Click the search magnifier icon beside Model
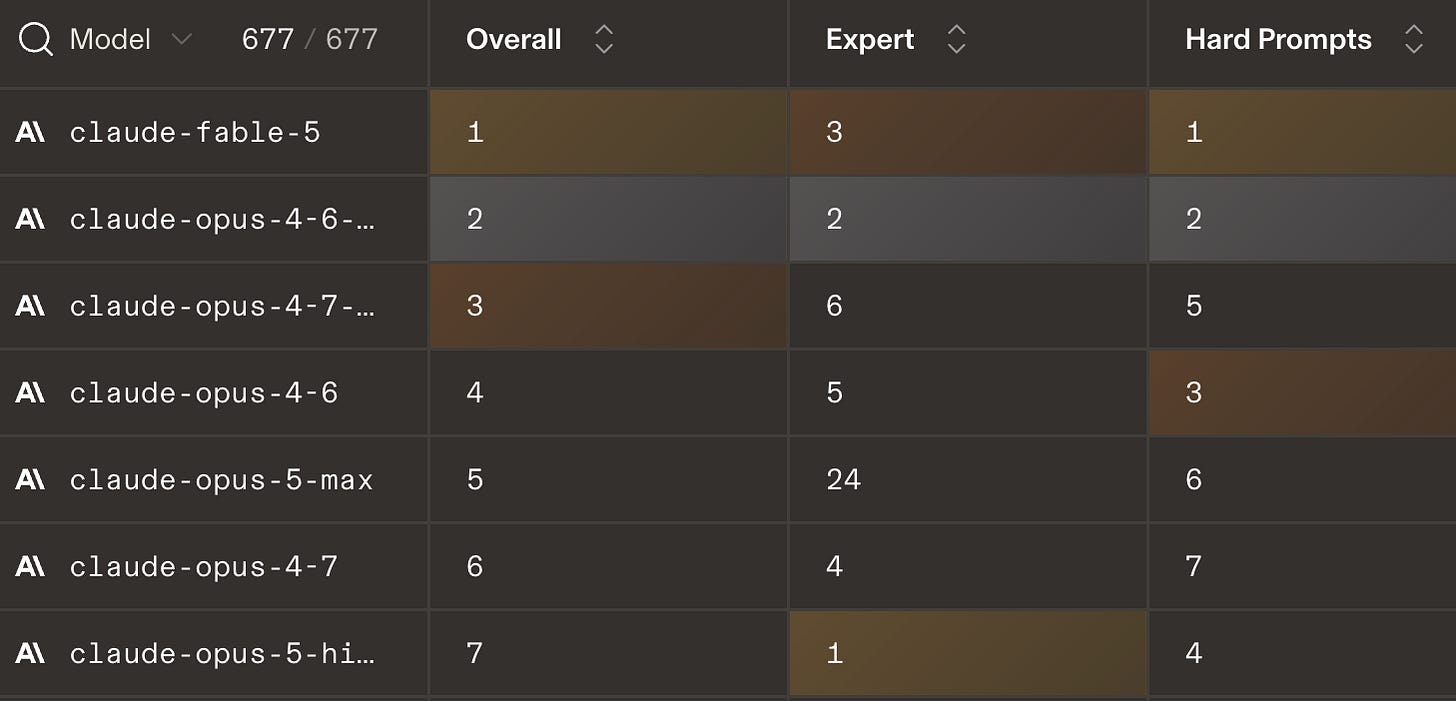 tap(36, 40)
